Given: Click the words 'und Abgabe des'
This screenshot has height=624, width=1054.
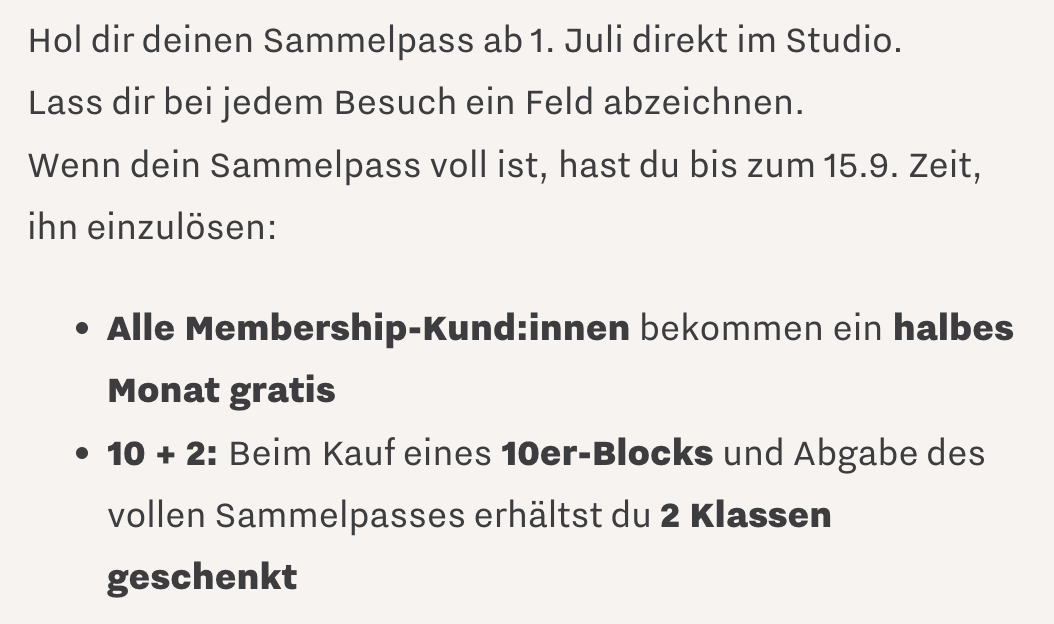Looking at the screenshot, I should pos(854,453).
